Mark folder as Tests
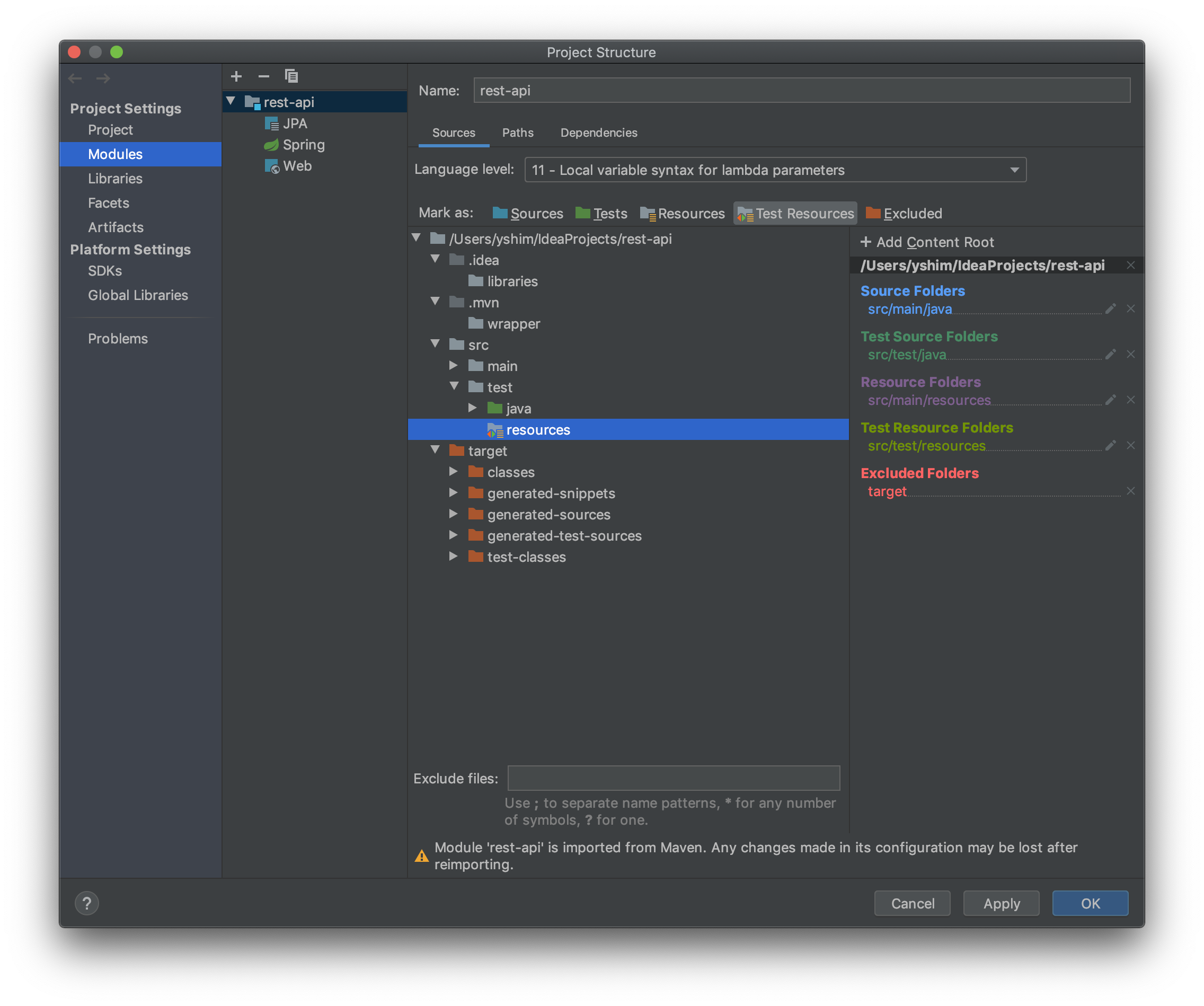Screen dimensions: 1204x1006 [x=601, y=214]
